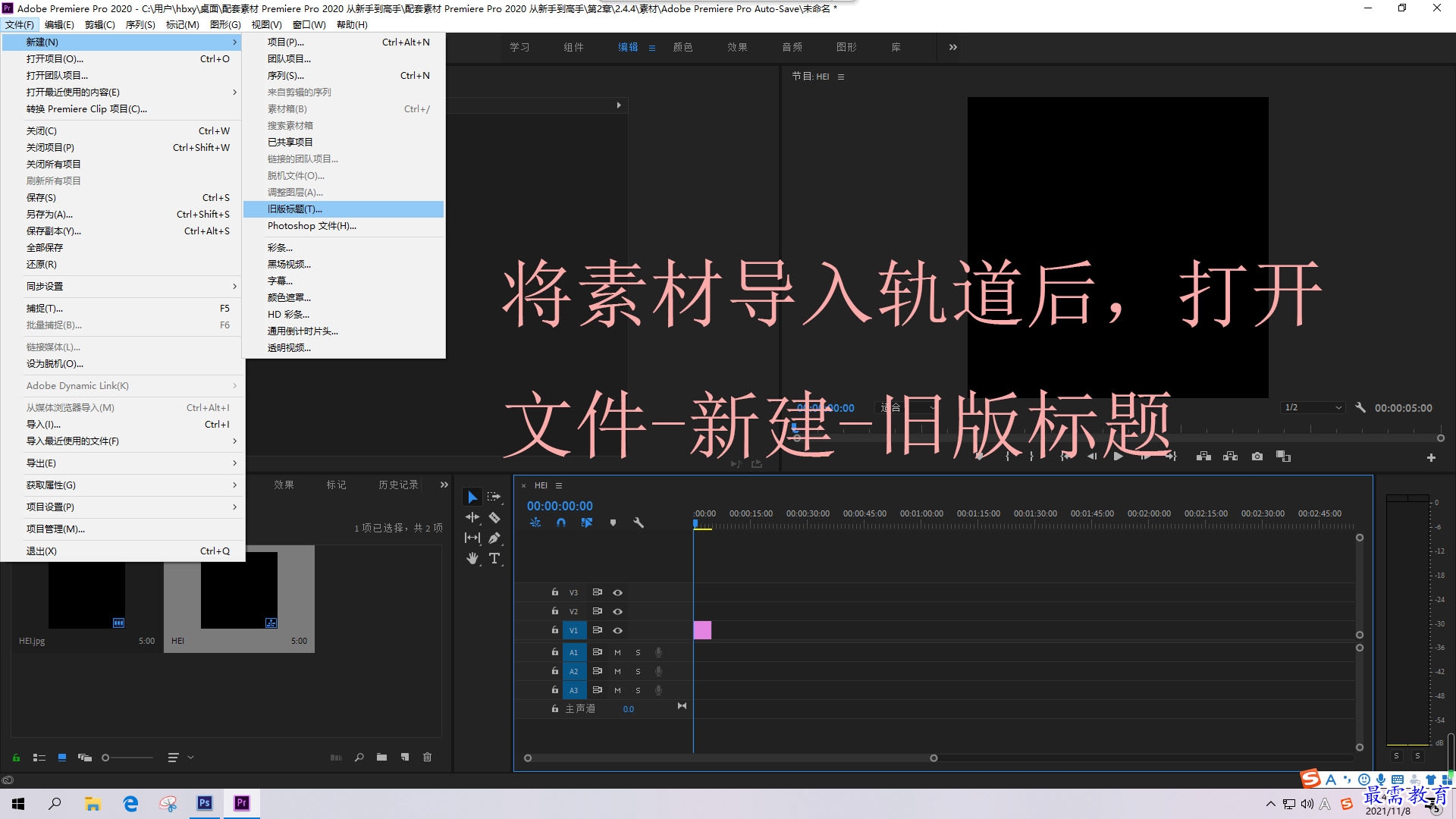Click the timeline horizontal zoom scrollbar

(x=730, y=758)
